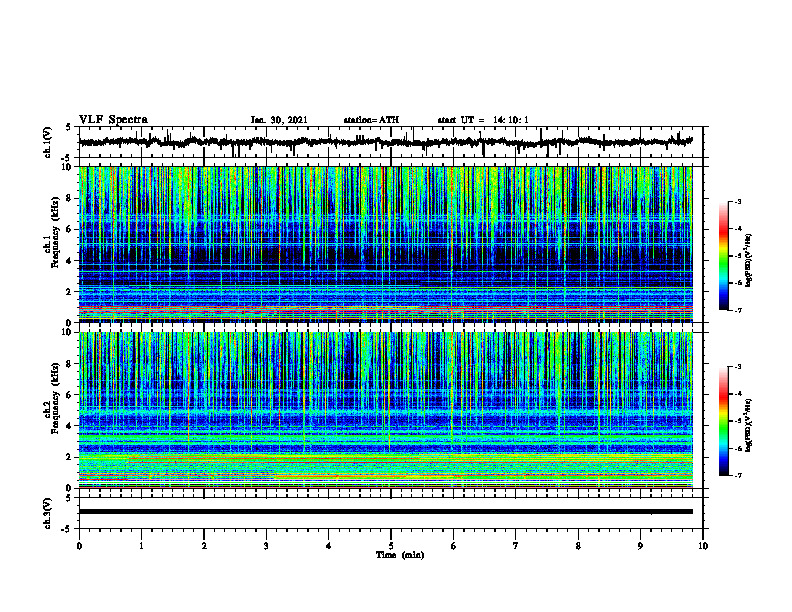Screen dimensions: 792x612
Task: Click the ch.1 frequency axis "8" tick label
Action: pos(70,198)
